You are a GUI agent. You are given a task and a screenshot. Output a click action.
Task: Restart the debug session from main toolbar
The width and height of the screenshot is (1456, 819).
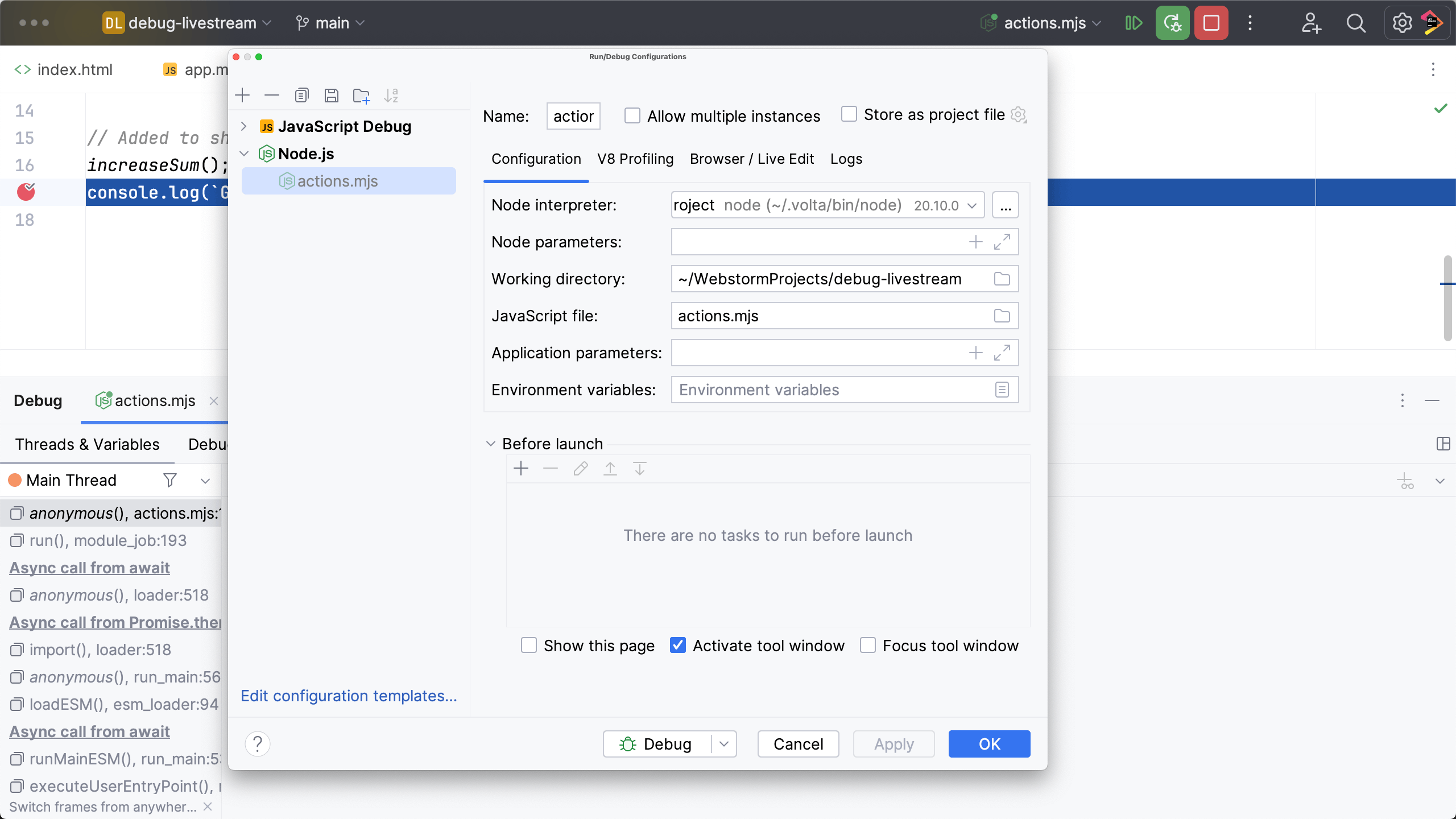1172,23
